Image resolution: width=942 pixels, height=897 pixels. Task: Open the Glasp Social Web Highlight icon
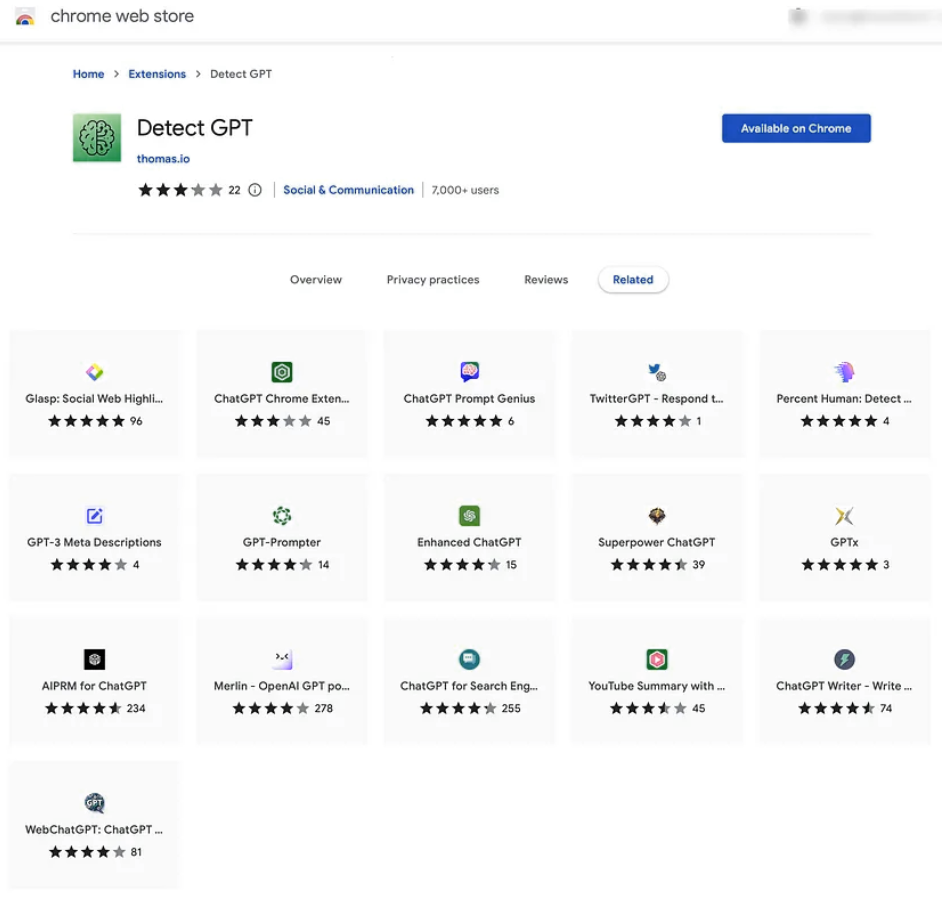pos(94,372)
